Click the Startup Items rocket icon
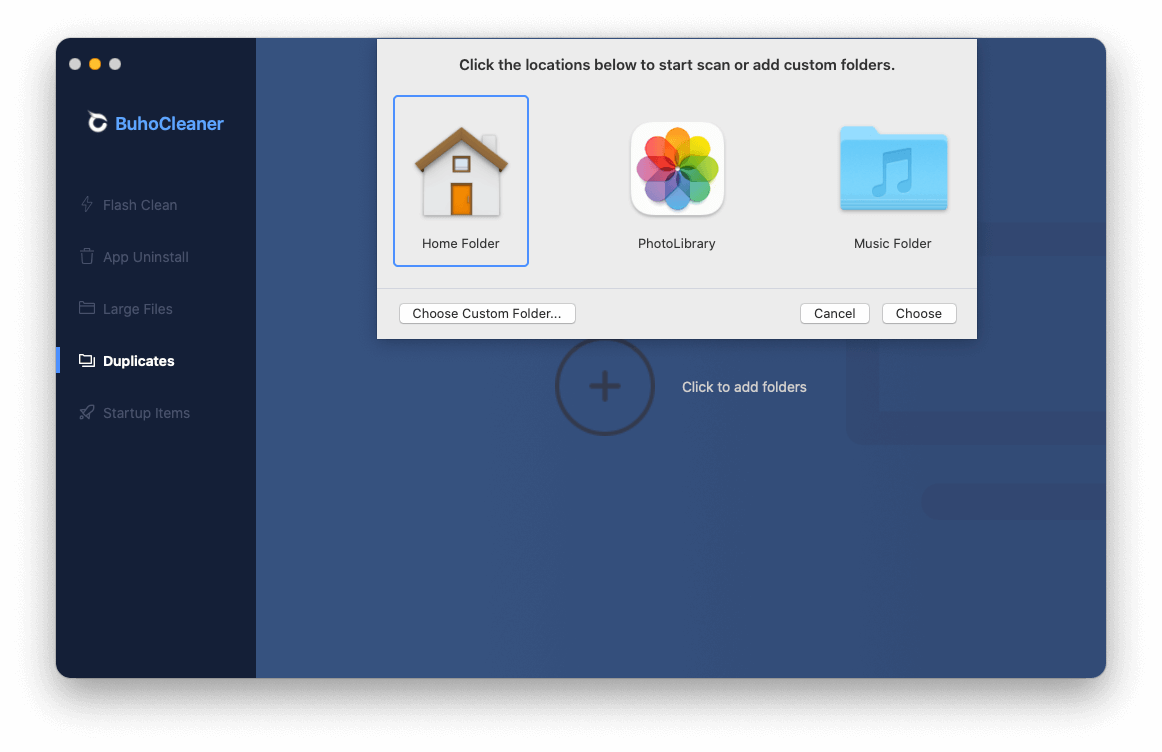The width and height of the screenshot is (1162, 752). tap(87, 413)
